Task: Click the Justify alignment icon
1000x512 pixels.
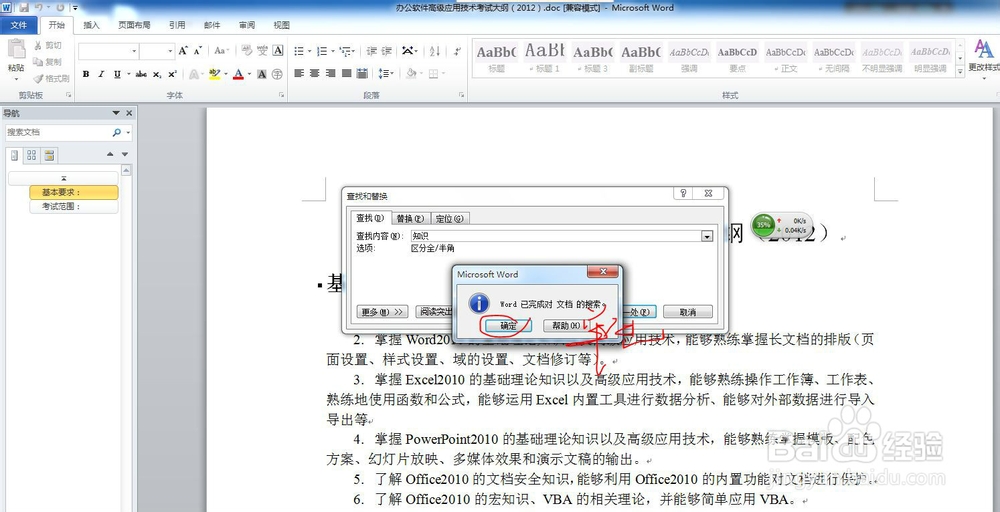Action: pos(346,73)
